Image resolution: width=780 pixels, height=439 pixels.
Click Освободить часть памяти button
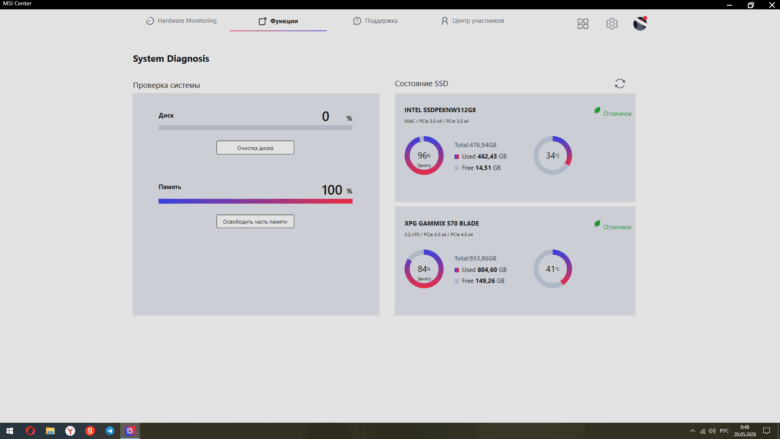click(x=255, y=221)
